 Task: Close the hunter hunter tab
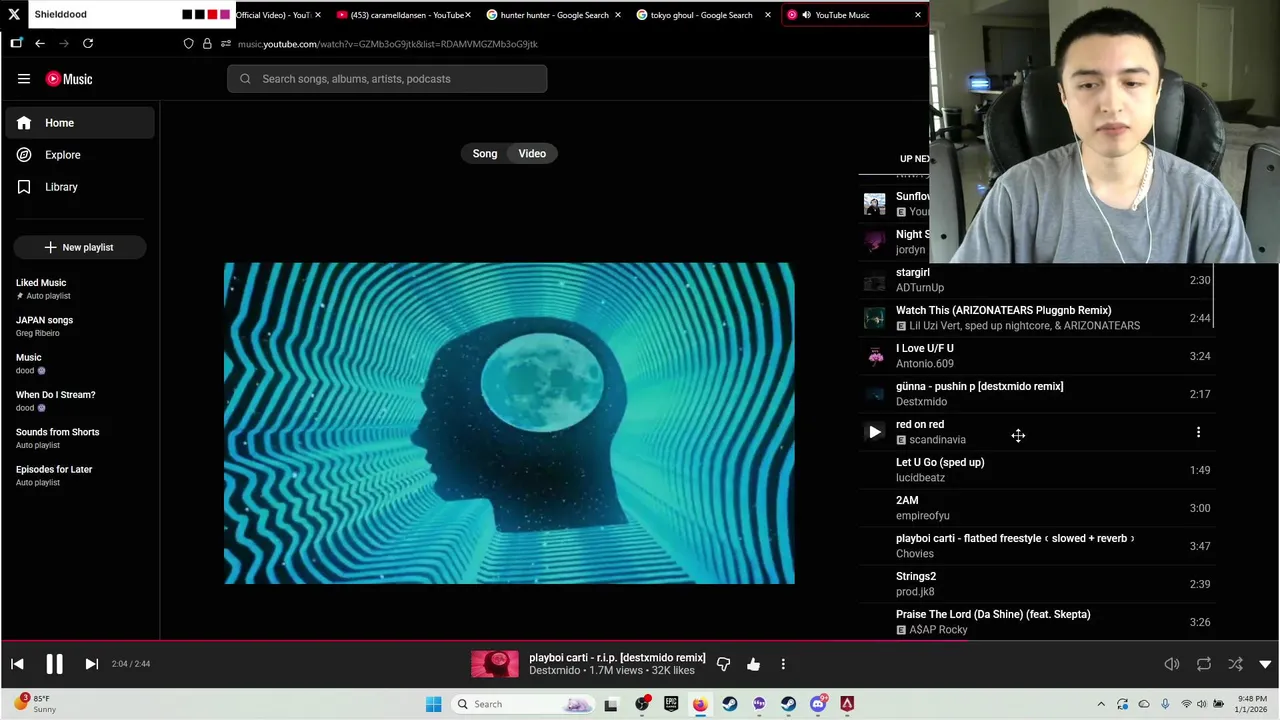[x=617, y=15]
